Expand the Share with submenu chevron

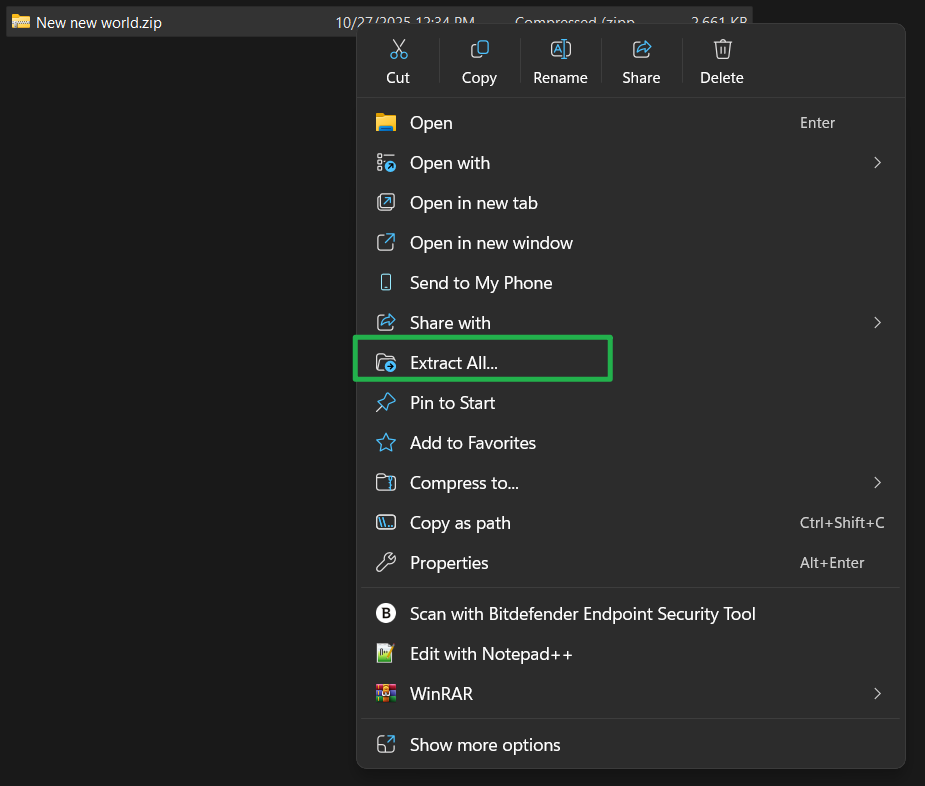877,323
